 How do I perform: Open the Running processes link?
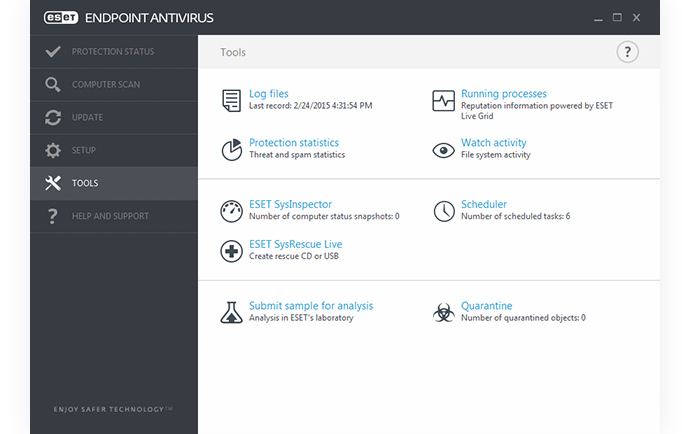tap(504, 94)
